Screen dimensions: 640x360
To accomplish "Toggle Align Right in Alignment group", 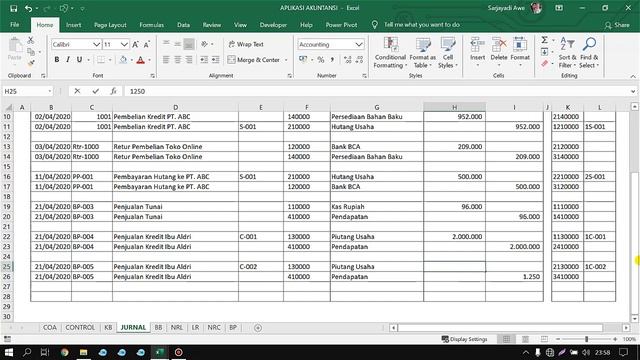I will point(189,60).
